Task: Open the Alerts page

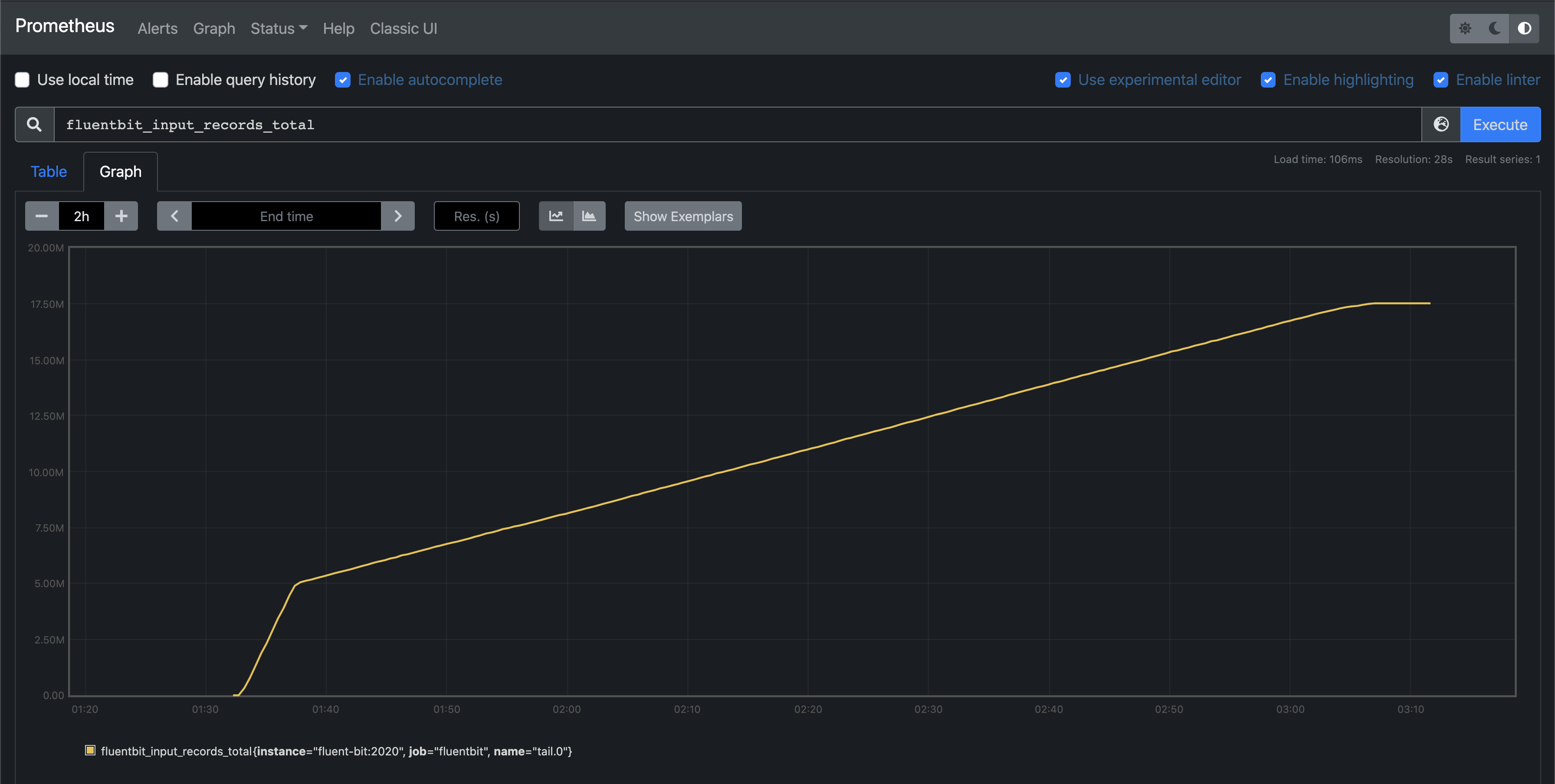Action: tap(157, 28)
